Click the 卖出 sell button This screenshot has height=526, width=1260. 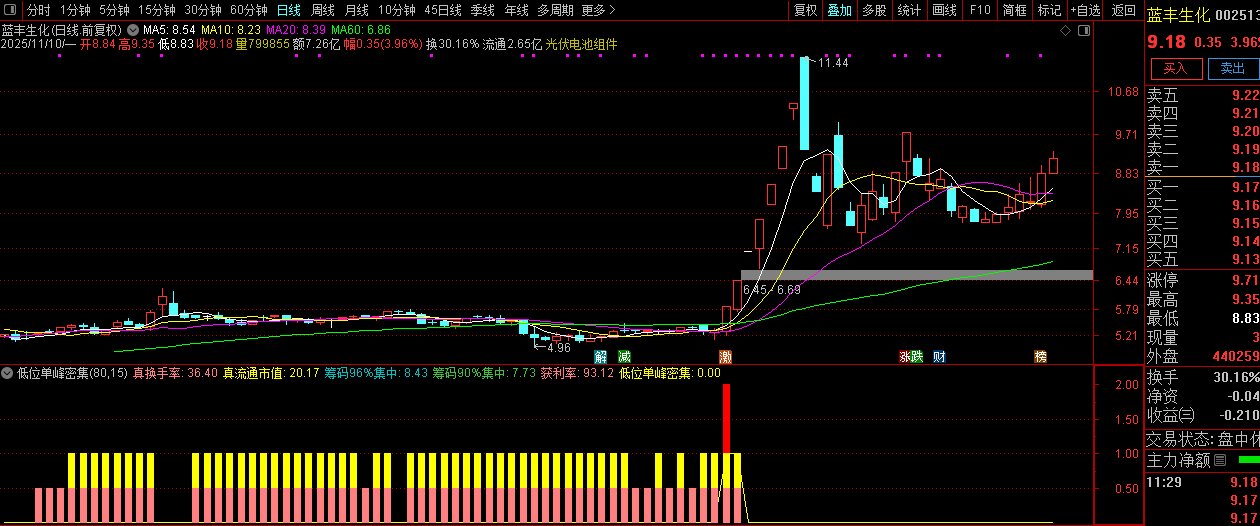tap(1232, 68)
